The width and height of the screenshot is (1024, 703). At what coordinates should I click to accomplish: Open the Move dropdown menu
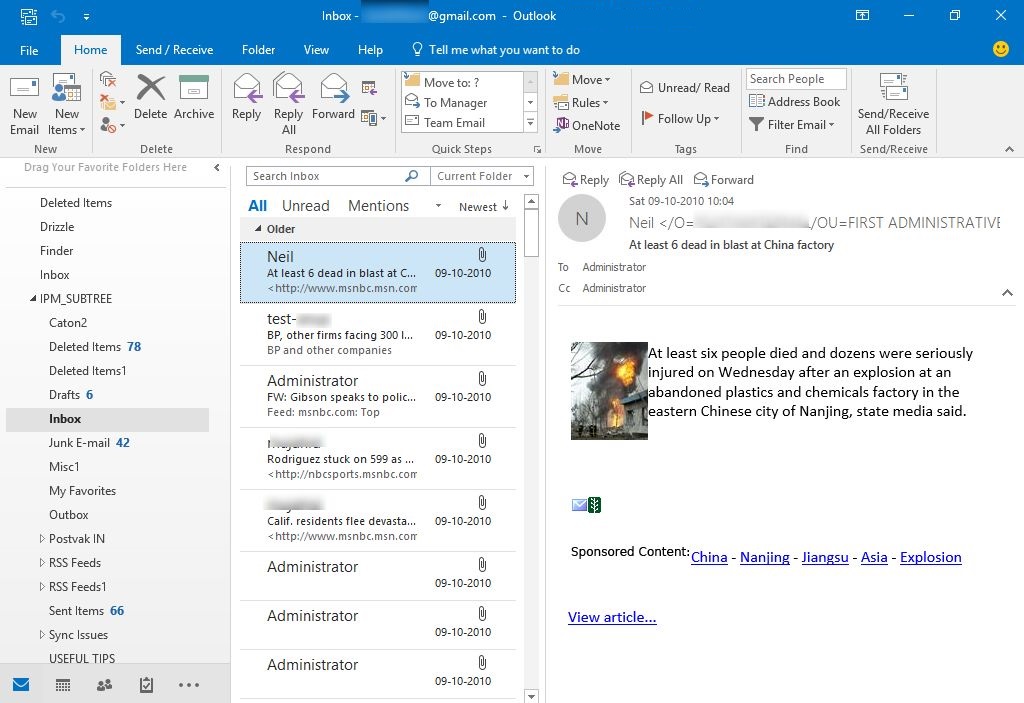coord(582,80)
